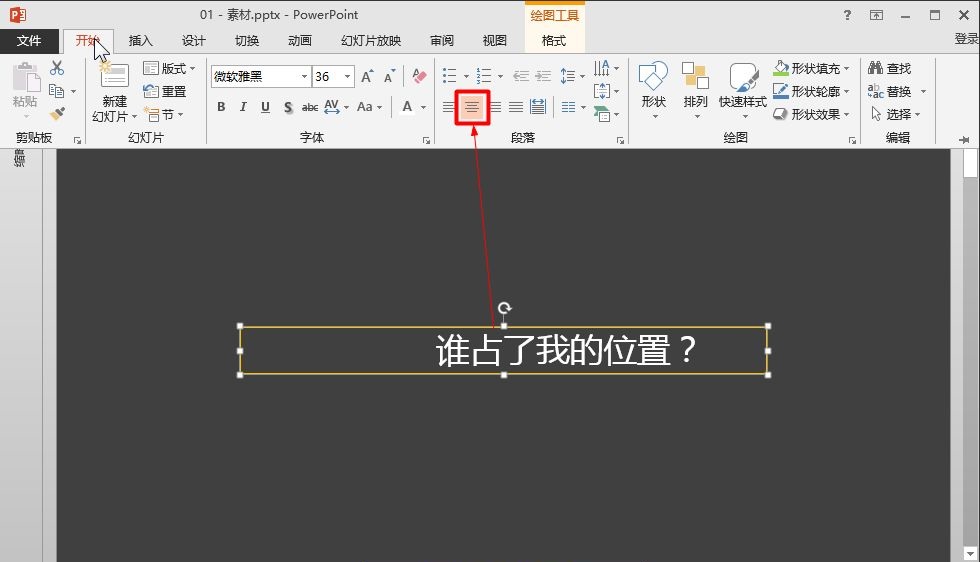This screenshot has height=562, width=980.
Task: Toggle Center text alignment
Action: pos(472,107)
